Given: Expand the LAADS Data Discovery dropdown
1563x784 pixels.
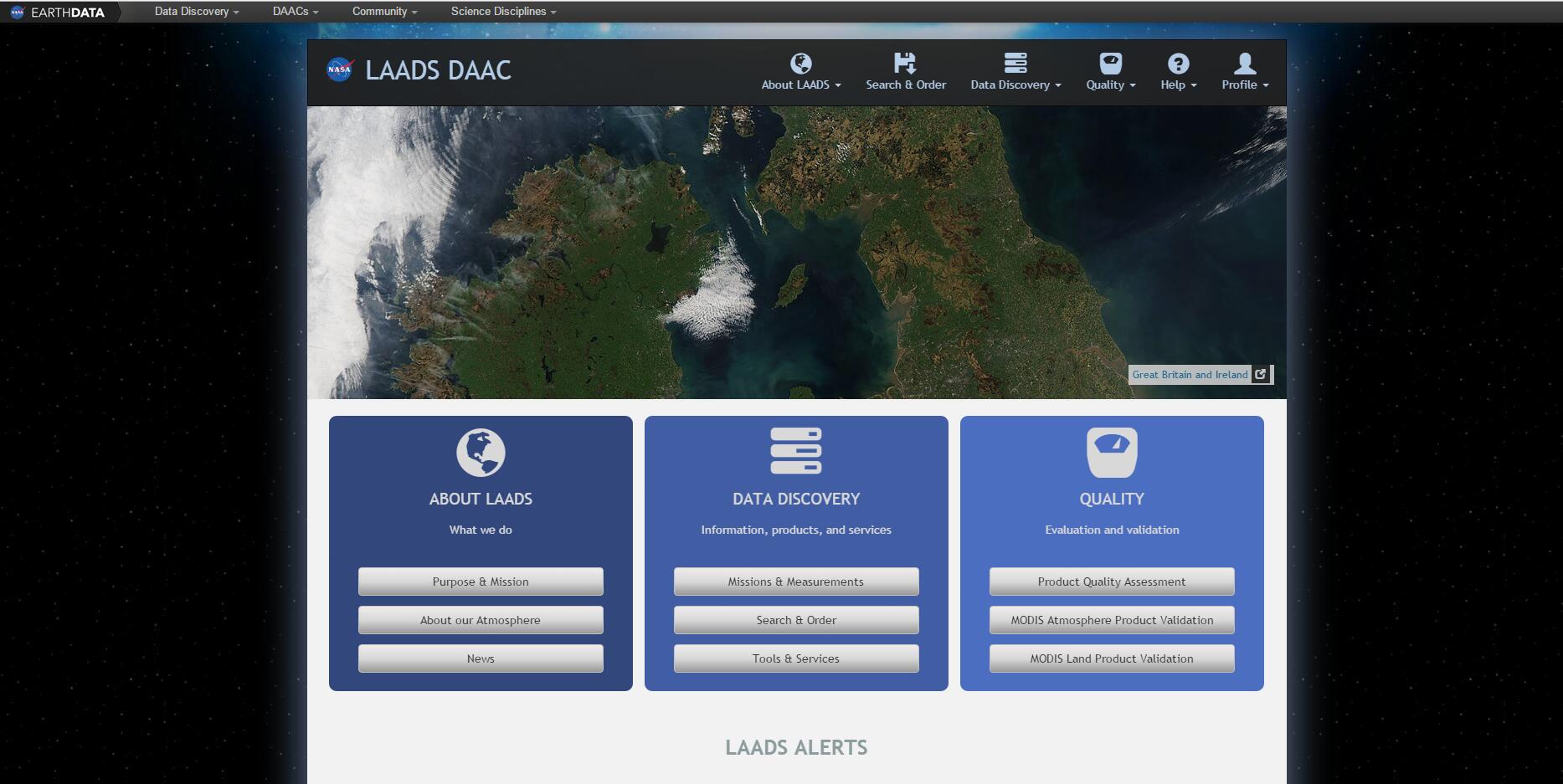Looking at the screenshot, I should coord(1015,85).
